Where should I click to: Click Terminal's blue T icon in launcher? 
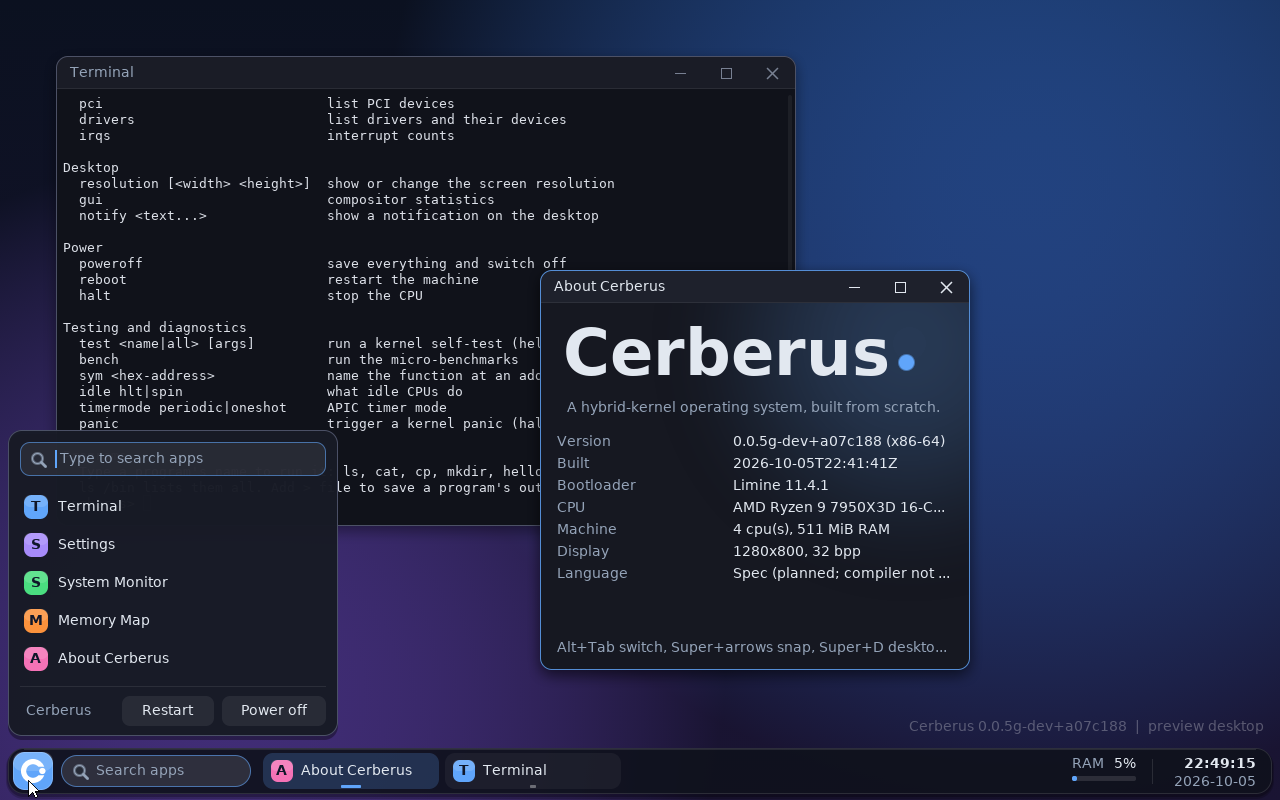36,506
